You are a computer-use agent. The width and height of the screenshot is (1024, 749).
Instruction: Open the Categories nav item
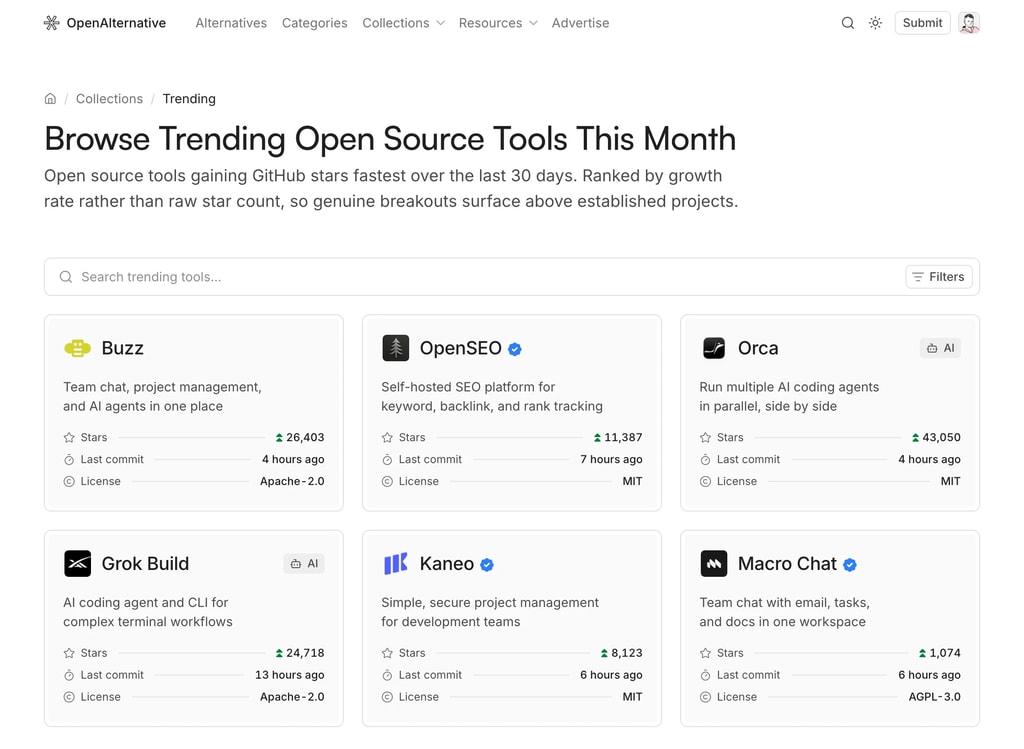point(315,23)
